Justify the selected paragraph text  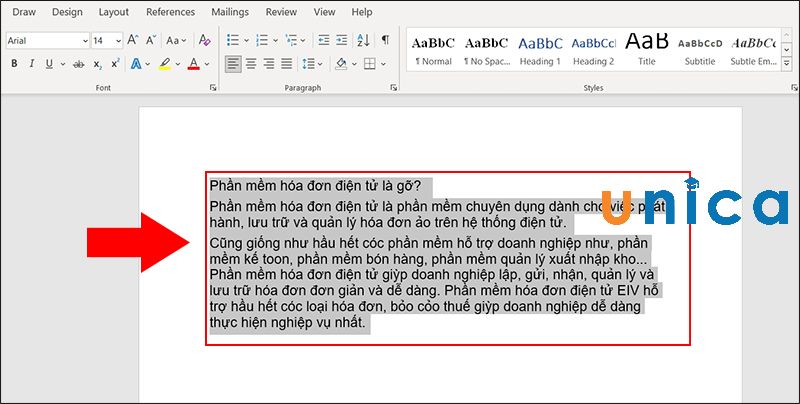pyautogui.click(x=287, y=64)
